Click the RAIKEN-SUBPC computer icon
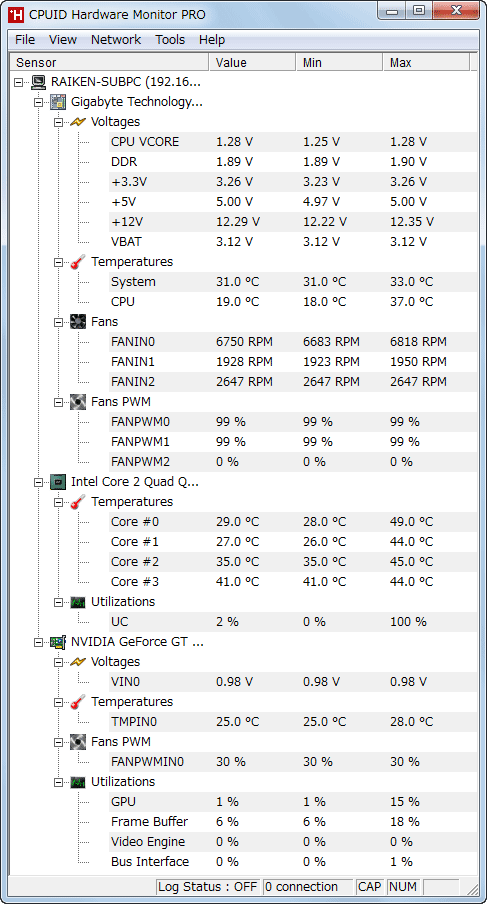 39,82
